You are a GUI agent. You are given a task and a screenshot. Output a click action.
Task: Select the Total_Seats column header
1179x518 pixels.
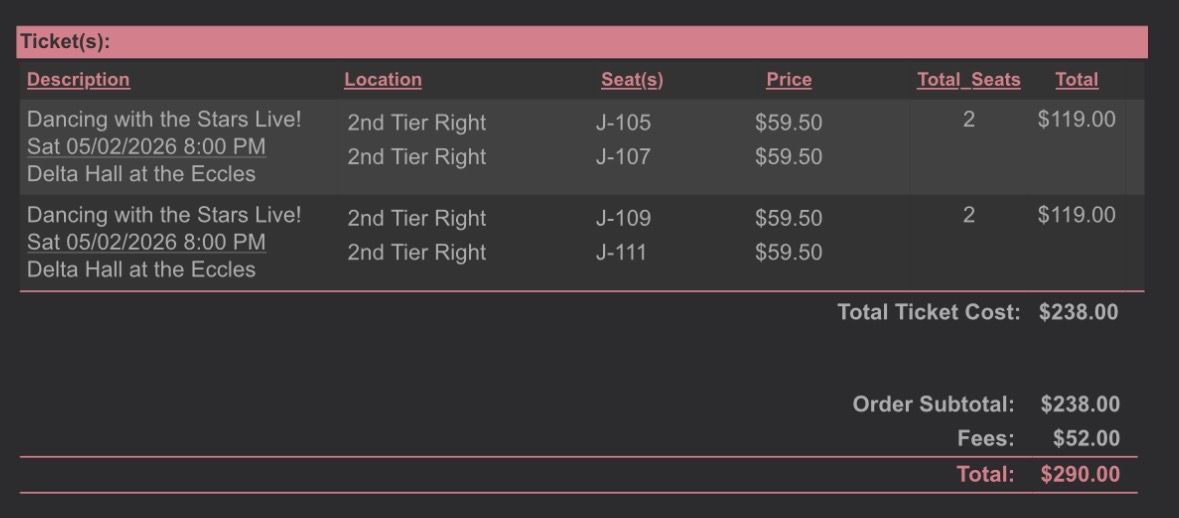[968, 80]
